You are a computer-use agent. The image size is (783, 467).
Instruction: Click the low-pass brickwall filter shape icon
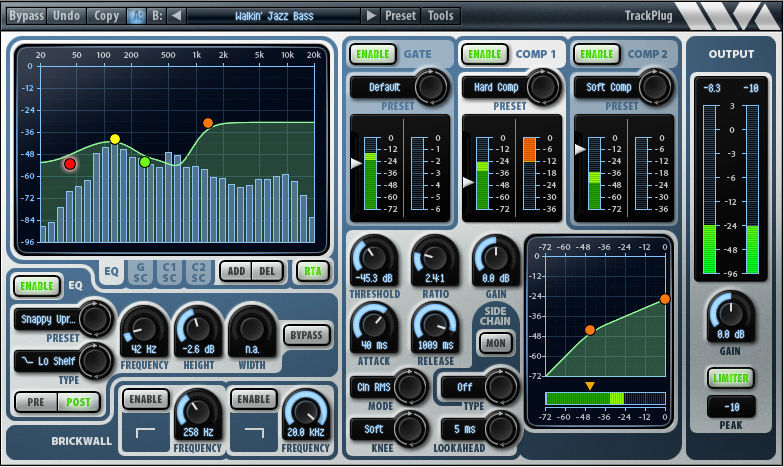254,433
